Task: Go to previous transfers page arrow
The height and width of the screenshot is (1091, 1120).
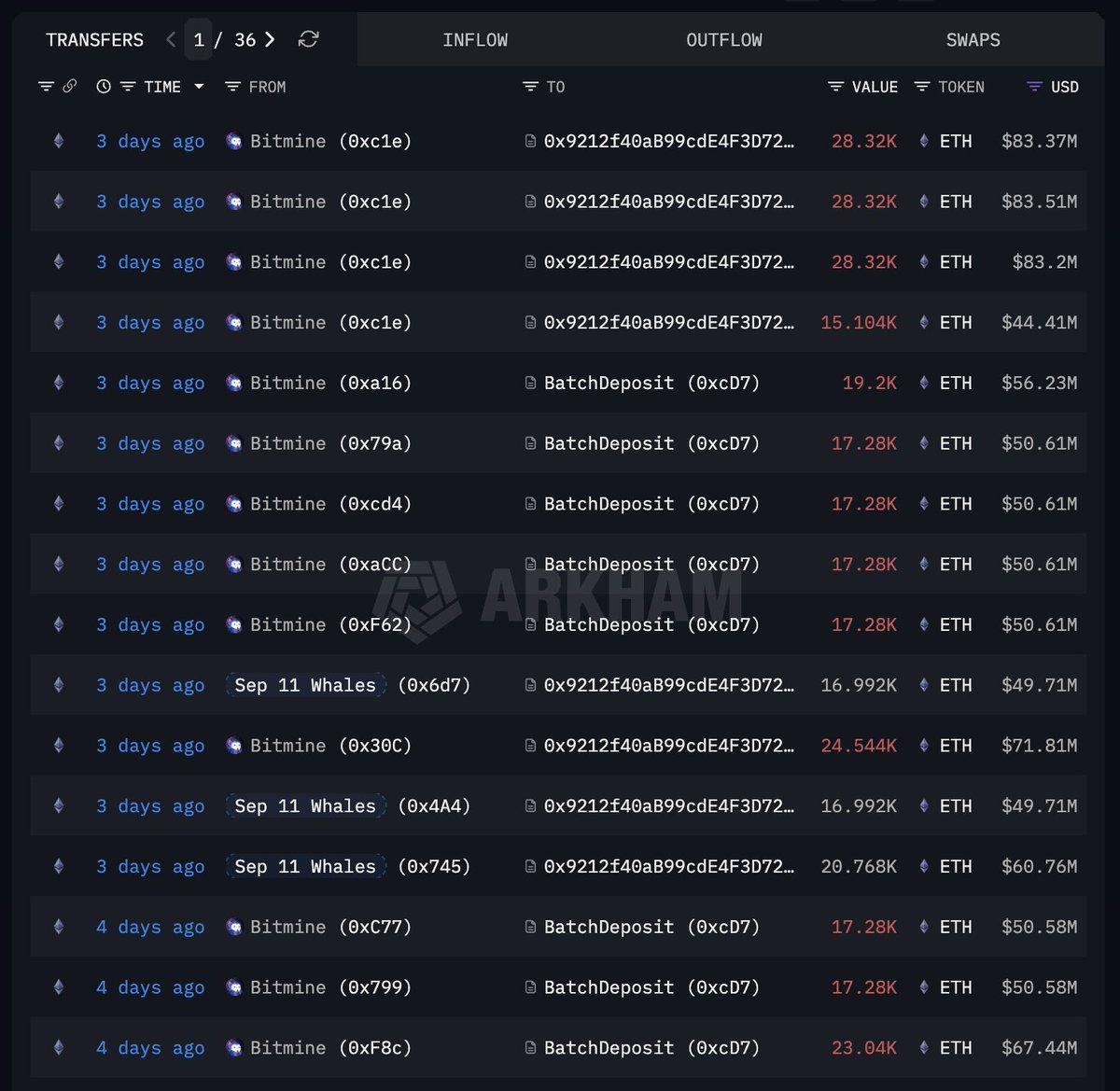Action: [171, 39]
